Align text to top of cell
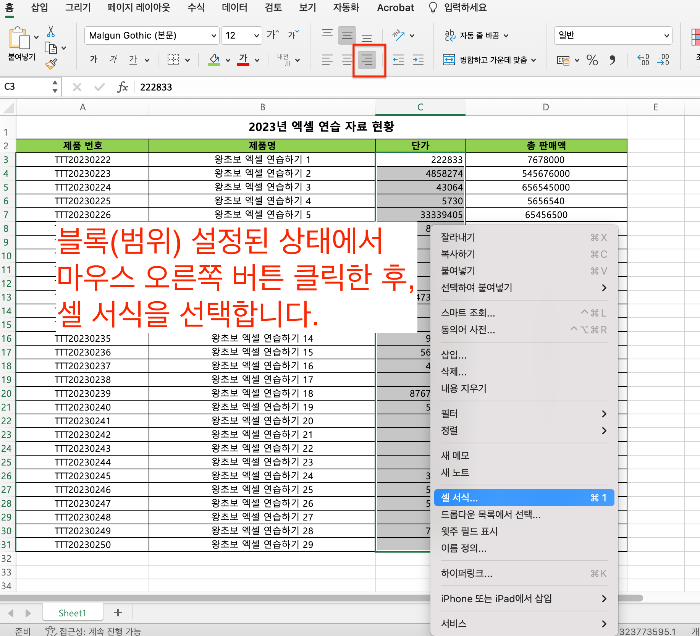This screenshot has height=636, width=700. click(x=327, y=35)
